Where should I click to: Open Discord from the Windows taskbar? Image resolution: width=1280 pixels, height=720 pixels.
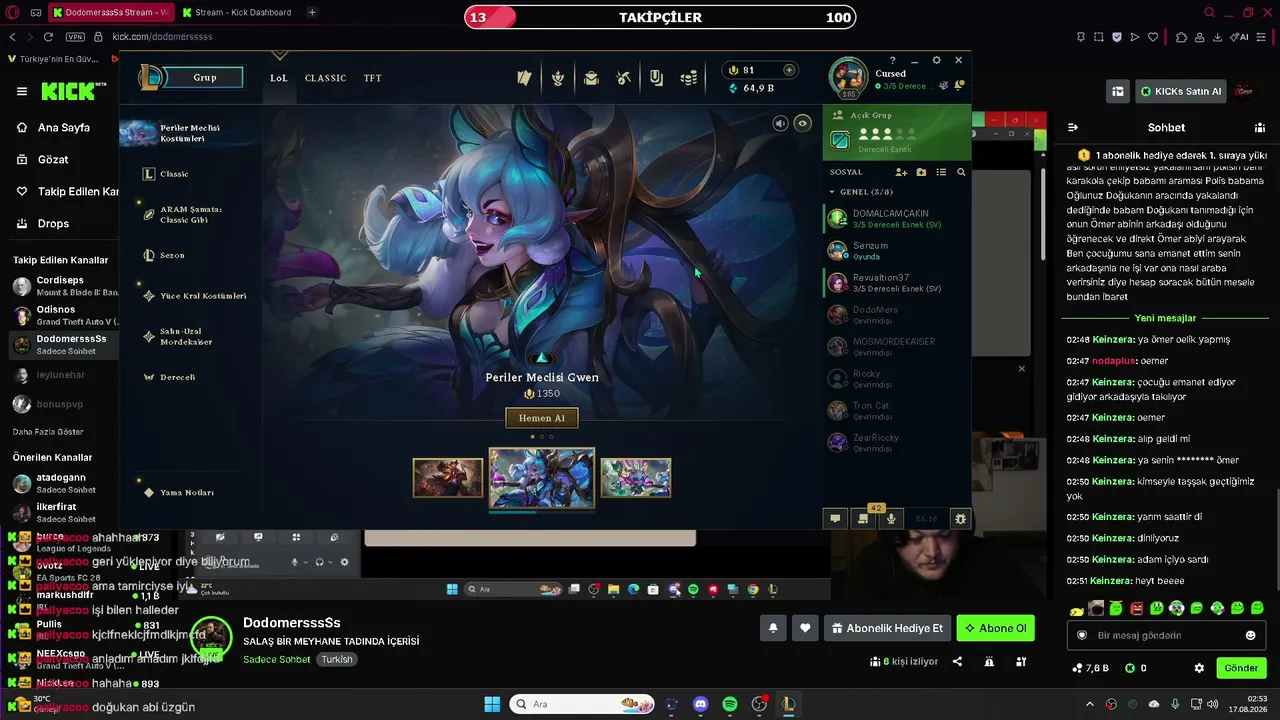pos(700,704)
